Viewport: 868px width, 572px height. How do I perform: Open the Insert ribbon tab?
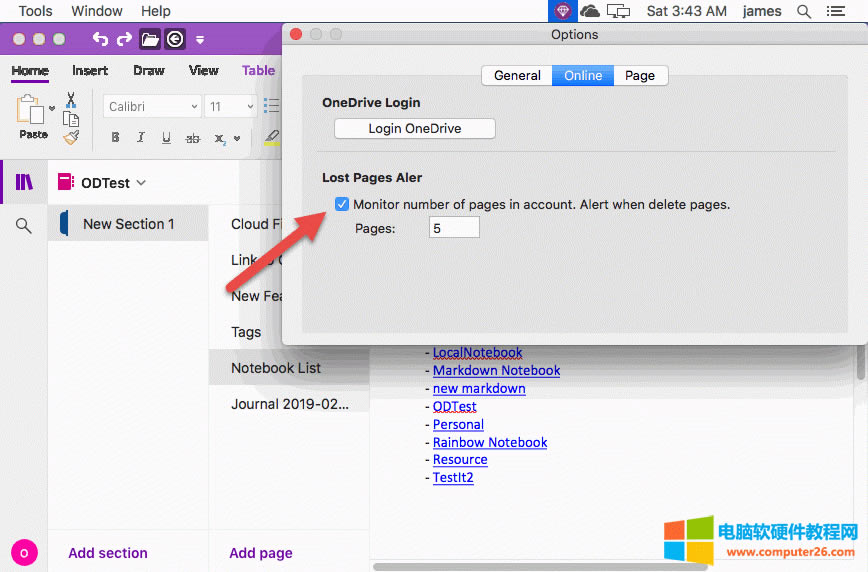[x=90, y=70]
